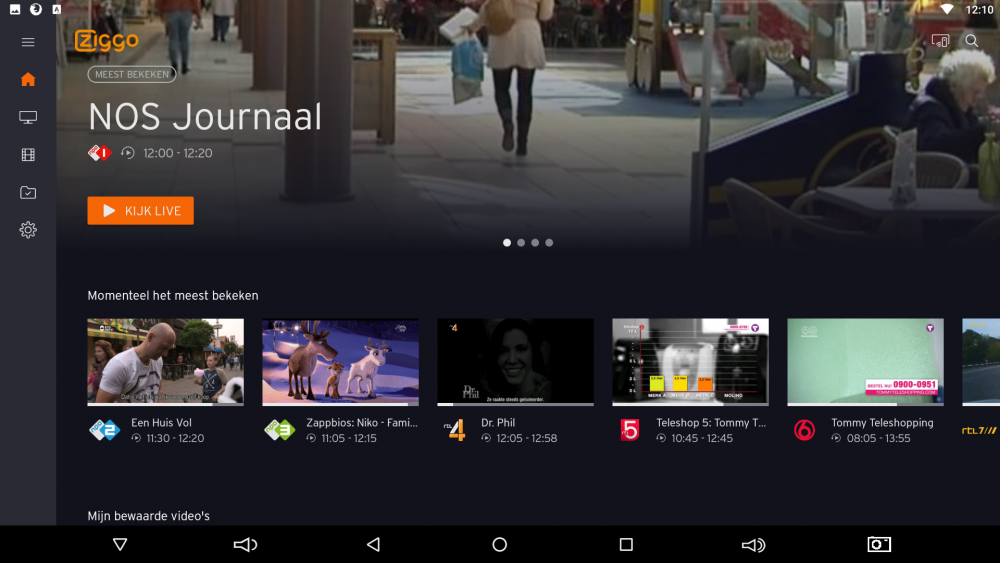Hide navigation bar with down triangle
Viewport: 1000px width, 563px height.
pyautogui.click(x=120, y=545)
